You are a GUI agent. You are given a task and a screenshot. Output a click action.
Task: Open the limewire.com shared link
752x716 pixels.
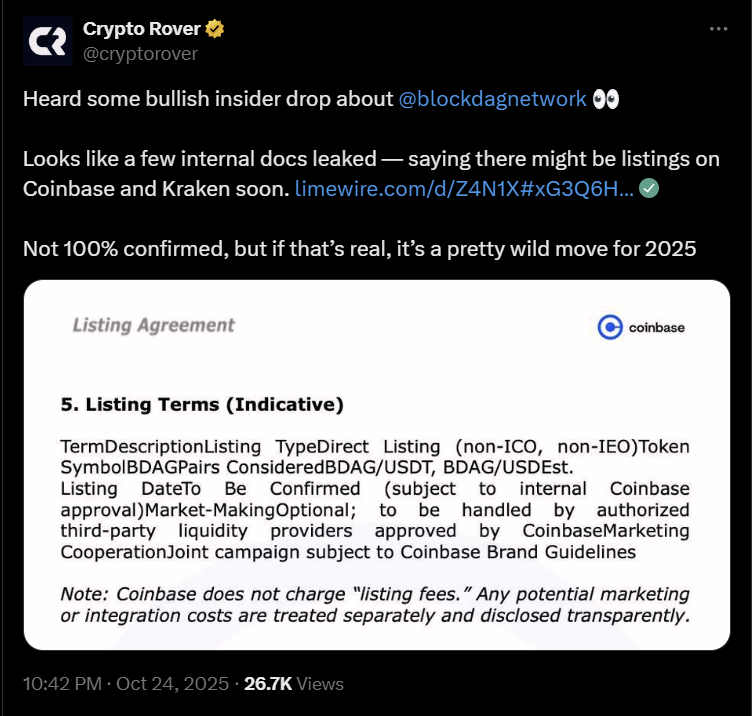[x=464, y=188]
